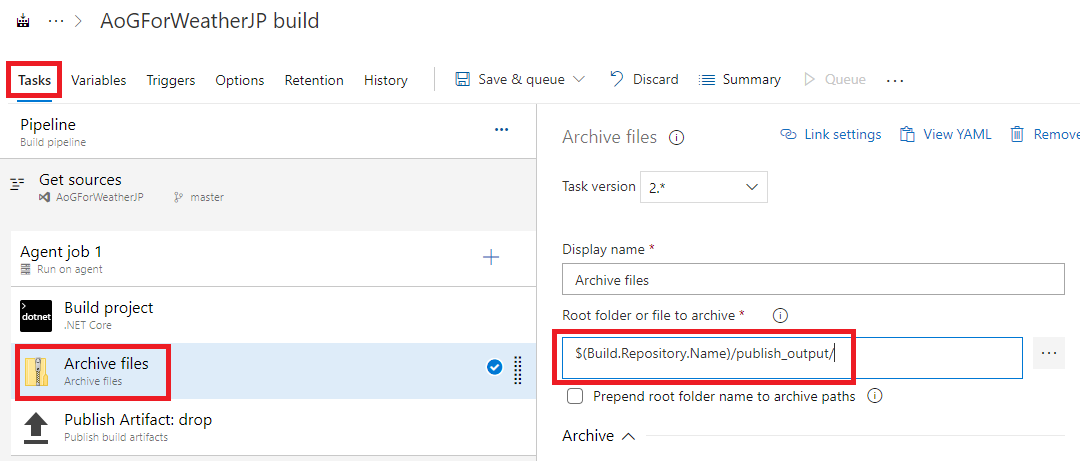The height and width of the screenshot is (461, 1080).
Task: Click the Display name input field
Action: (813, 280)
